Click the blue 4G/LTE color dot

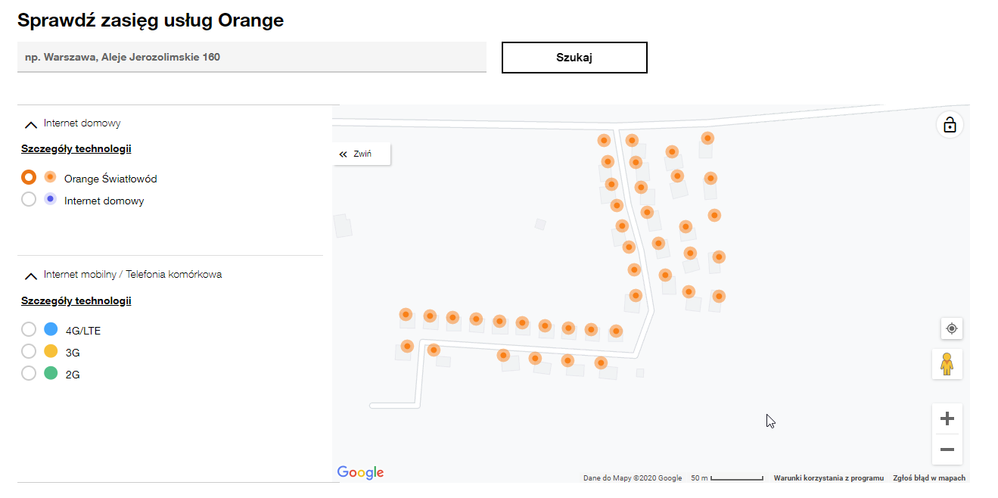[51, 329]
